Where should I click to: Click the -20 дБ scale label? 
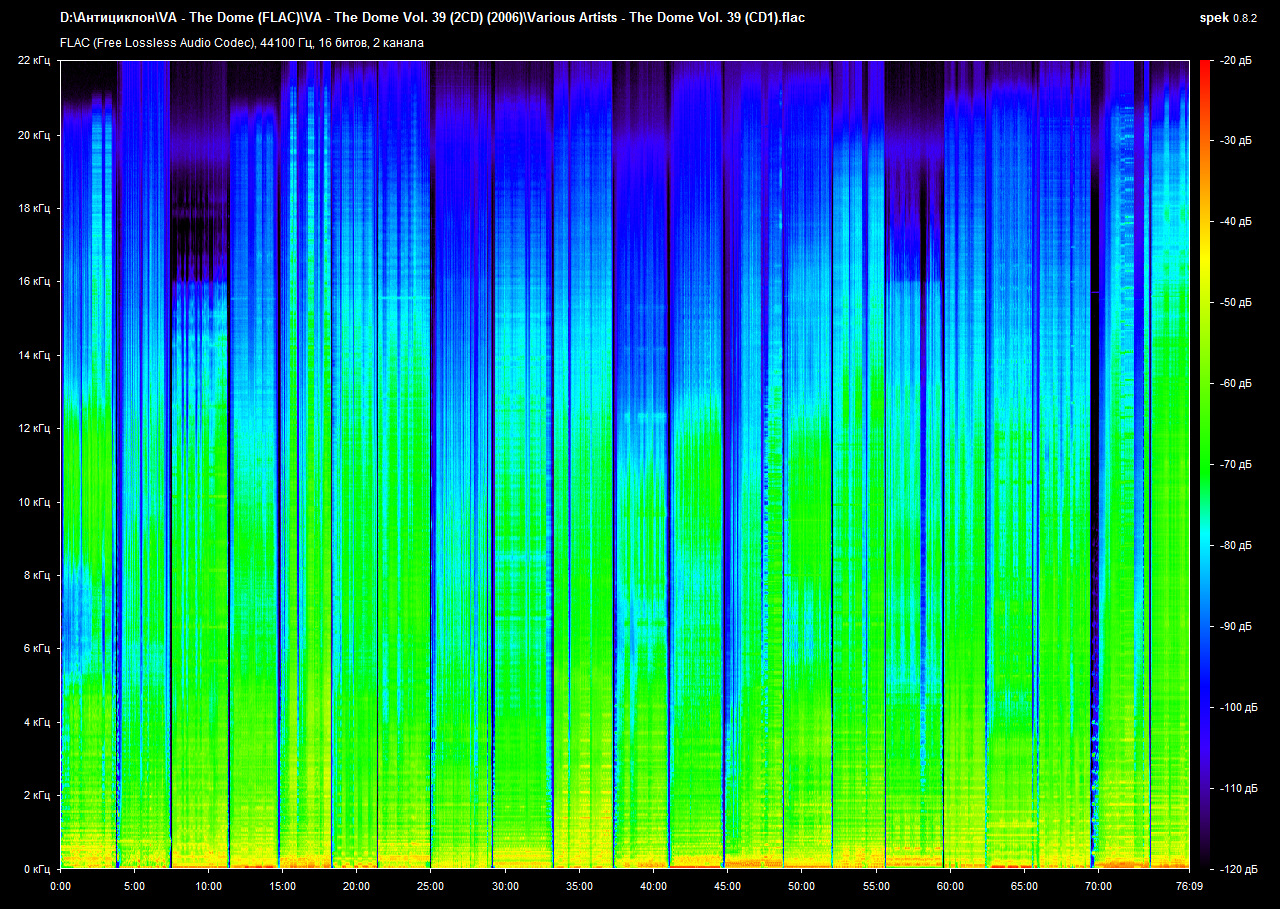(x=1235, y=61)
